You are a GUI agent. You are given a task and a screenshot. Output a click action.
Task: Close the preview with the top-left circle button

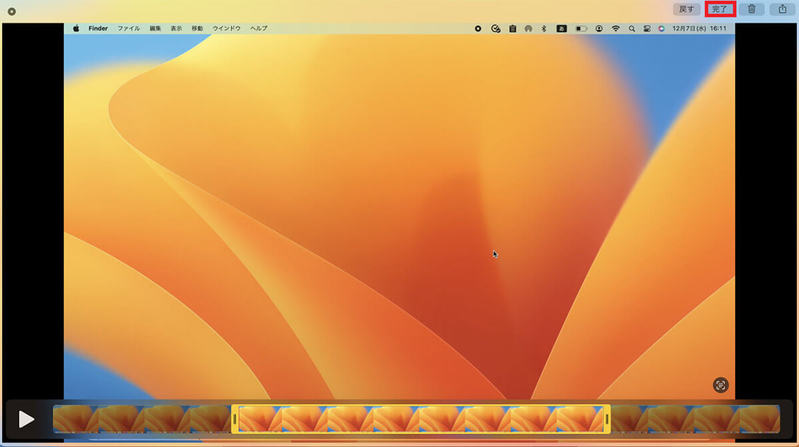click(x=12, y=11)
